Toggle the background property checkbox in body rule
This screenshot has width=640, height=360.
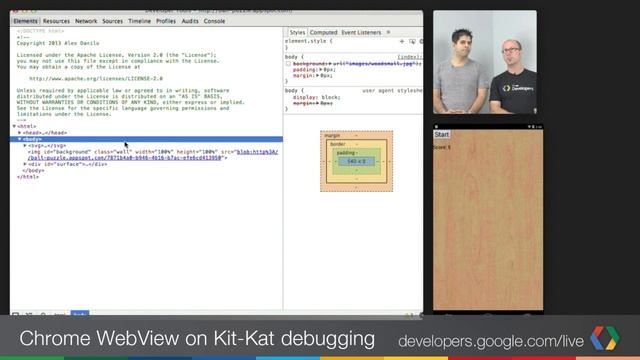click(x=288, y=64)
